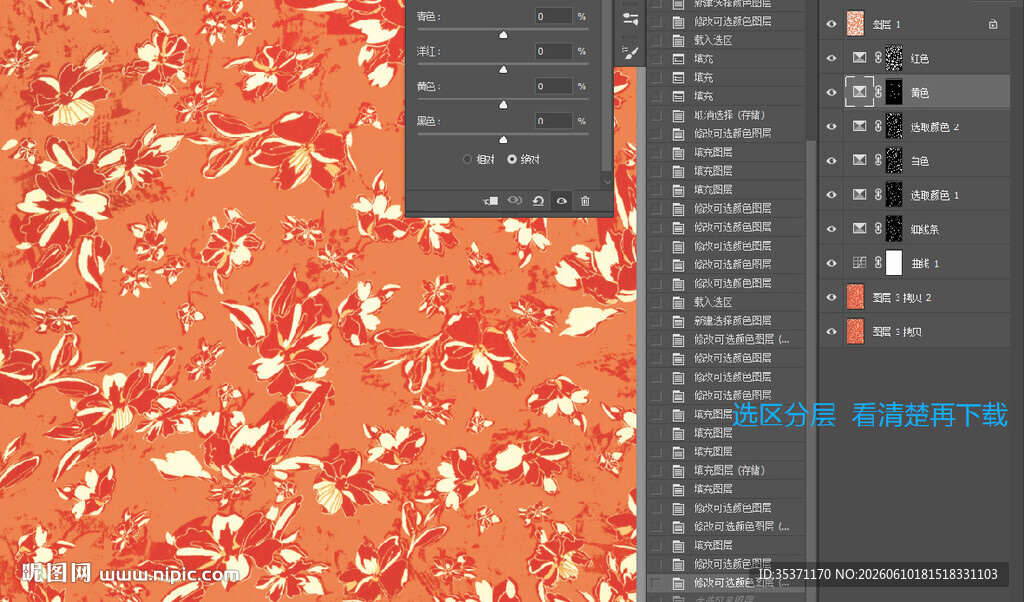Viewport: 1024px width, 602px height.
Task: Click selective color icon of 红色 layer
Action: (859, 58)
